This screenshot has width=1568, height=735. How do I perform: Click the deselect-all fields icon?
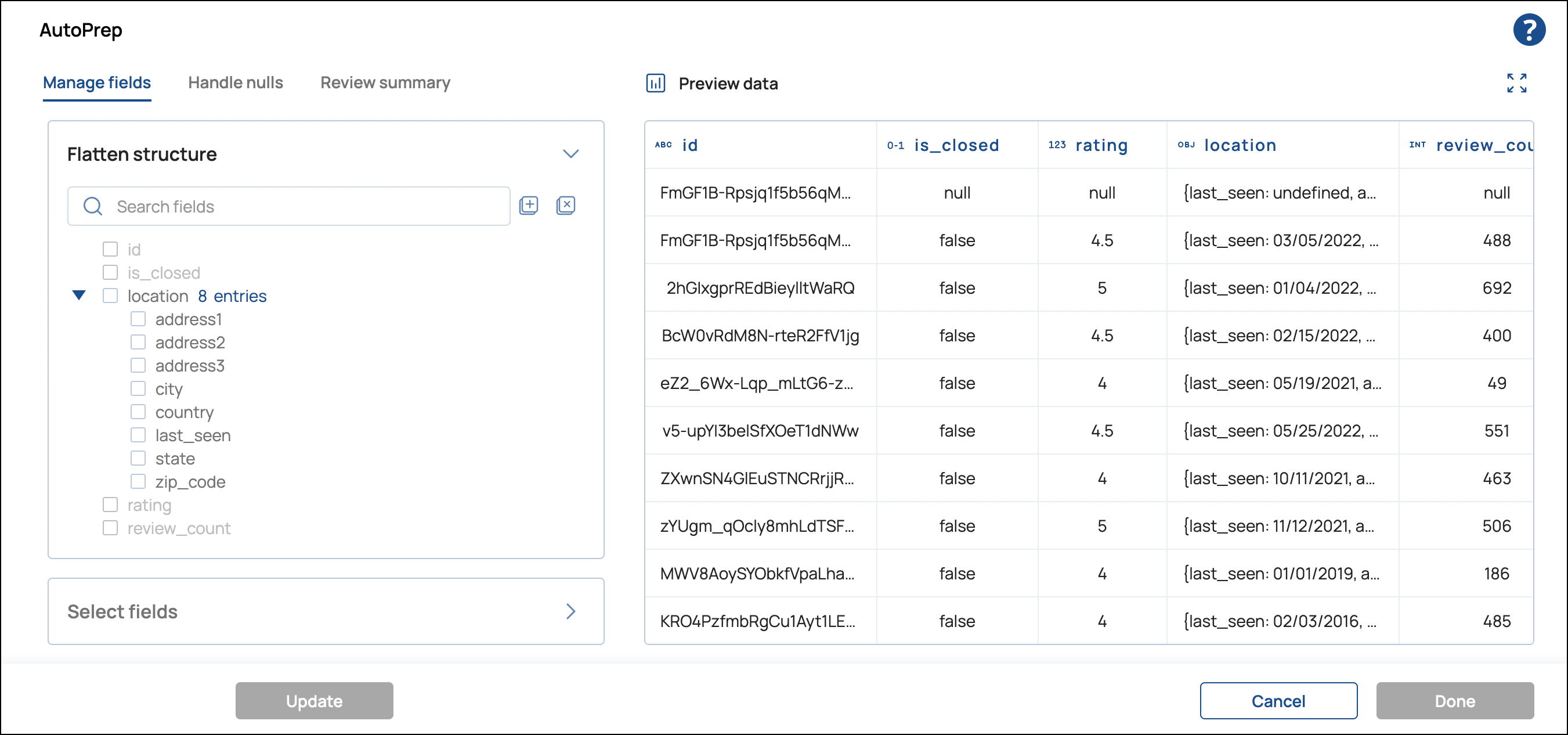pyautogui.click(x=565, y=205)
